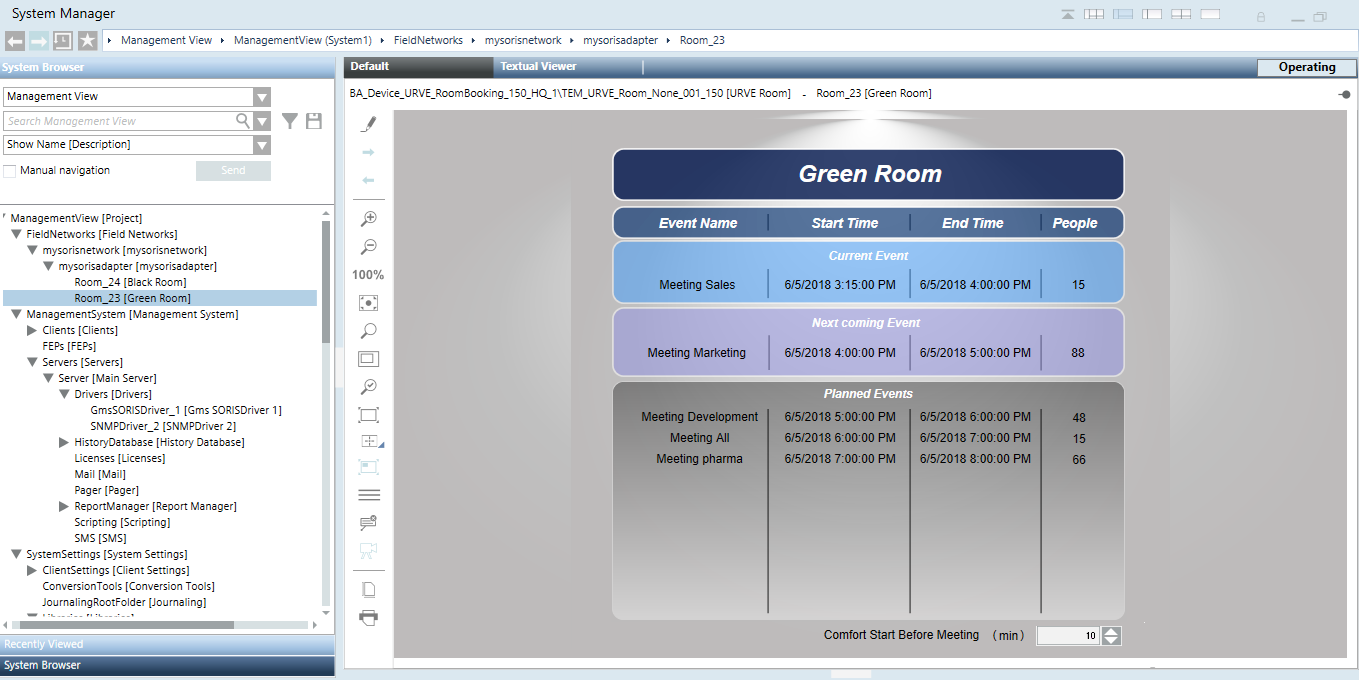1359x680 pixels.
Task: Click the Zoom Out magnifier icon
Action: [x=368, y=246]
